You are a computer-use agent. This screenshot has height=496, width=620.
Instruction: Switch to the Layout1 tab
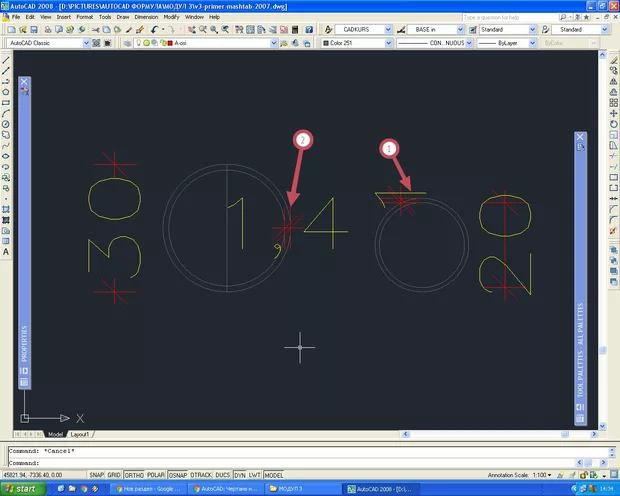tap(78, 434)
